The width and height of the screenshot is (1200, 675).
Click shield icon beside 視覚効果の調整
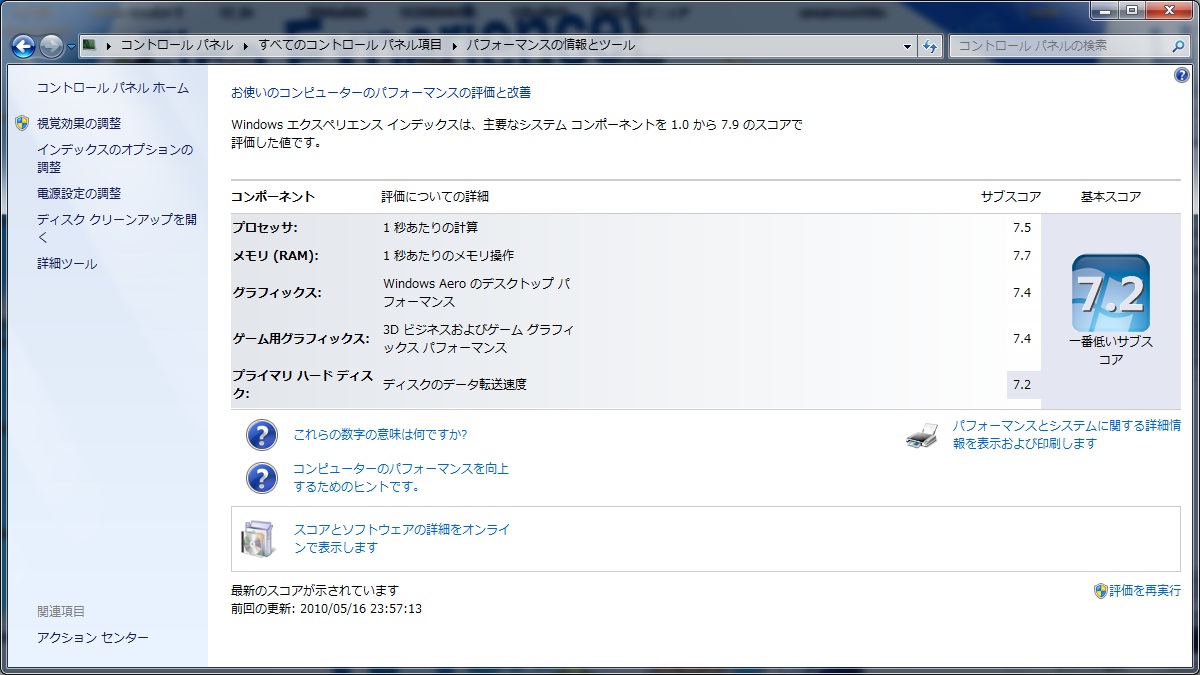click(x=22, y=123)
